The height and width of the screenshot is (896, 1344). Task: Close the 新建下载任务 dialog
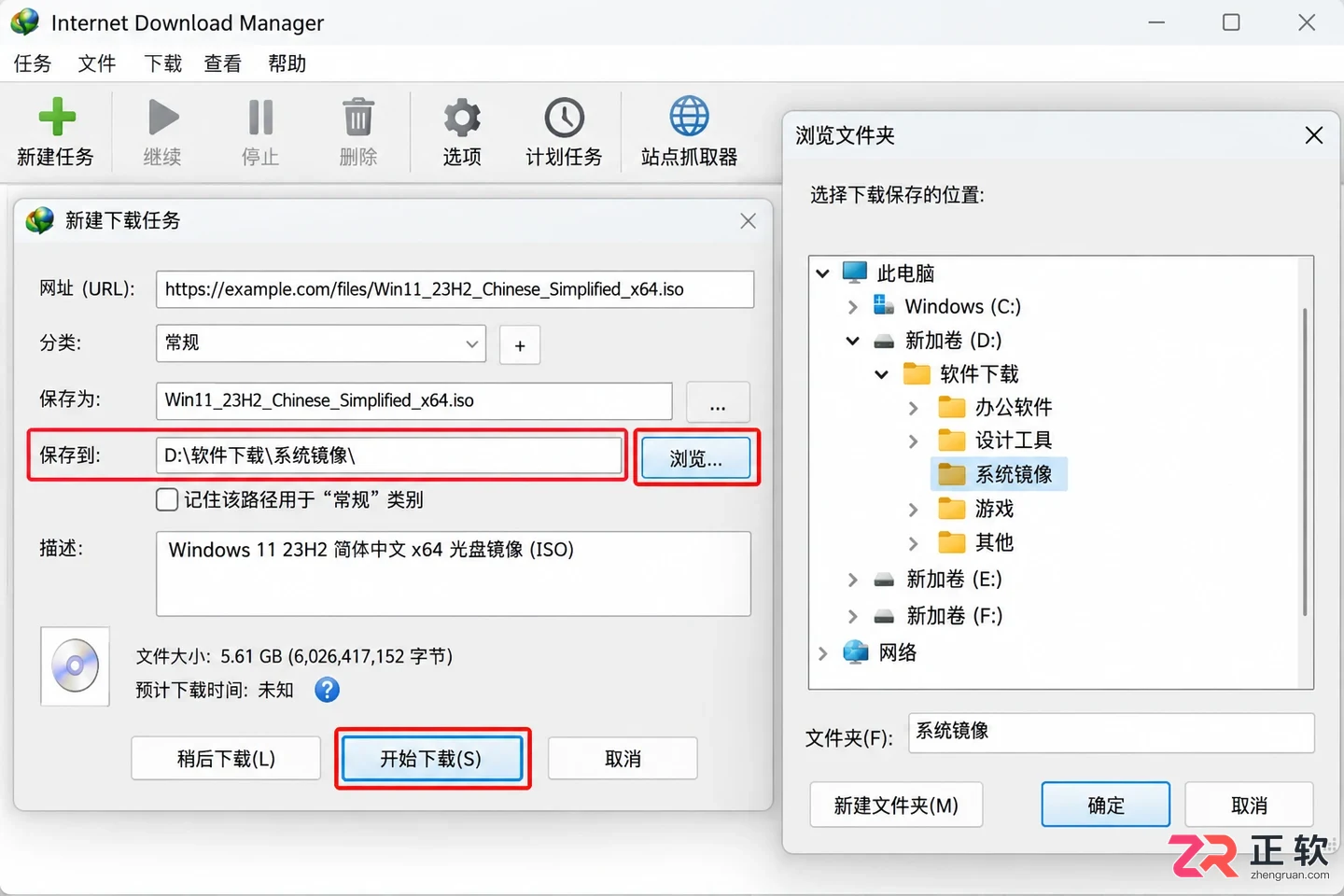[748, 221]
